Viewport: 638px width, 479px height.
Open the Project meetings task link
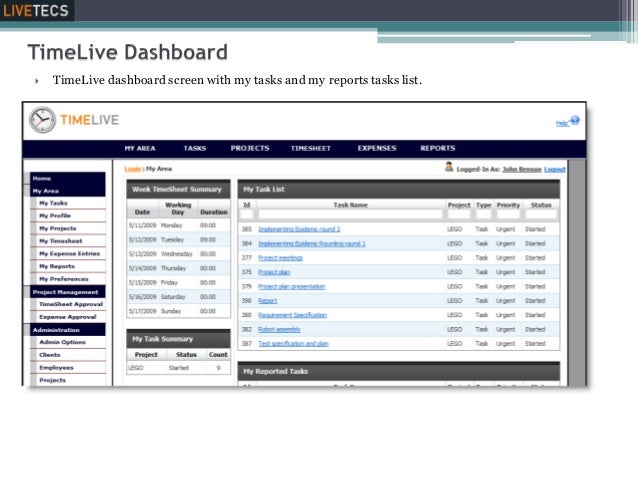tap(280, 258)
